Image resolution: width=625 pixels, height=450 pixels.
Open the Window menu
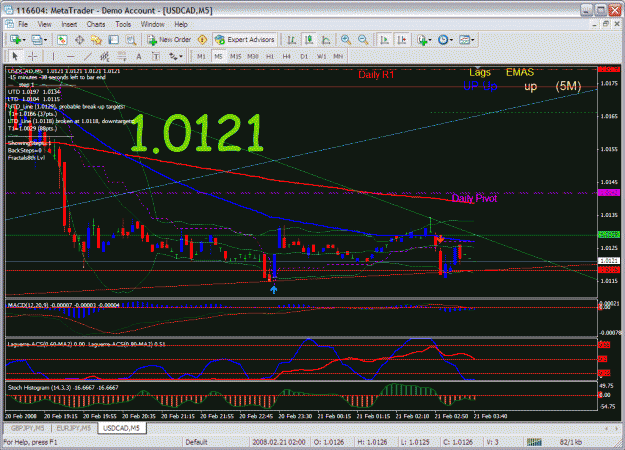pos(152,24)
